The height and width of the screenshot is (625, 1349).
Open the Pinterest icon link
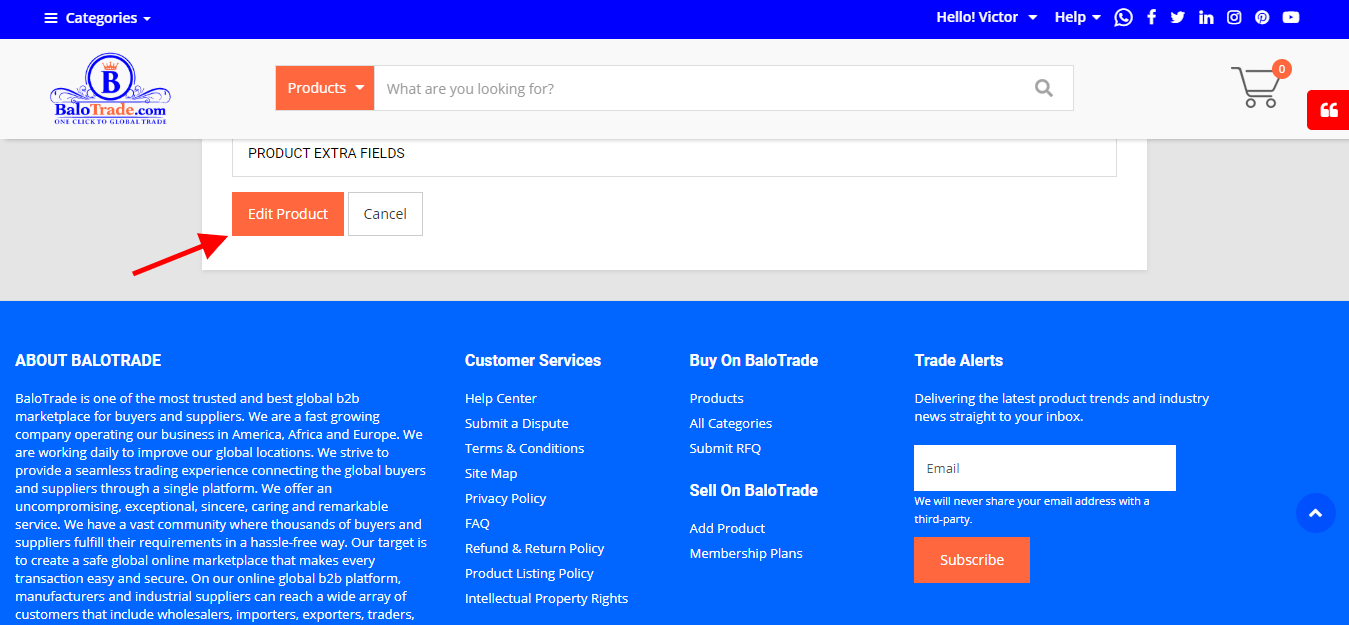(1262, 17)
